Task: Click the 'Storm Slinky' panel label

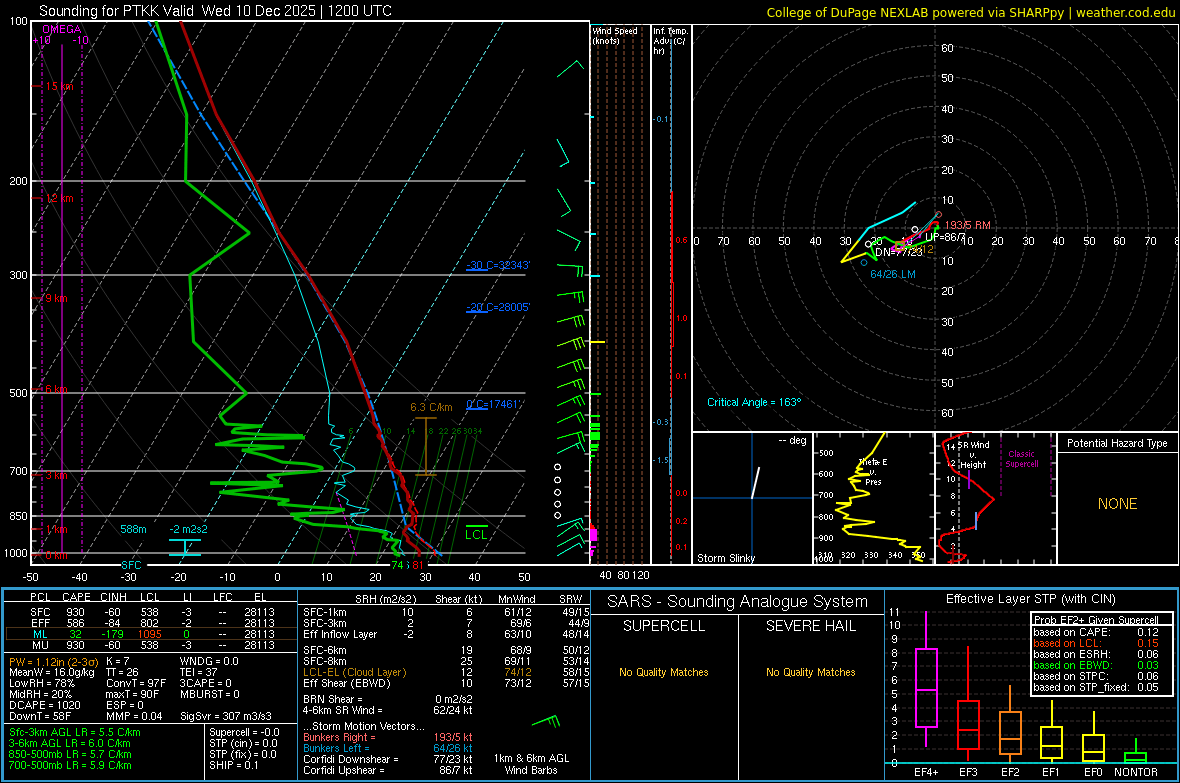Action: tap(725, 558)
